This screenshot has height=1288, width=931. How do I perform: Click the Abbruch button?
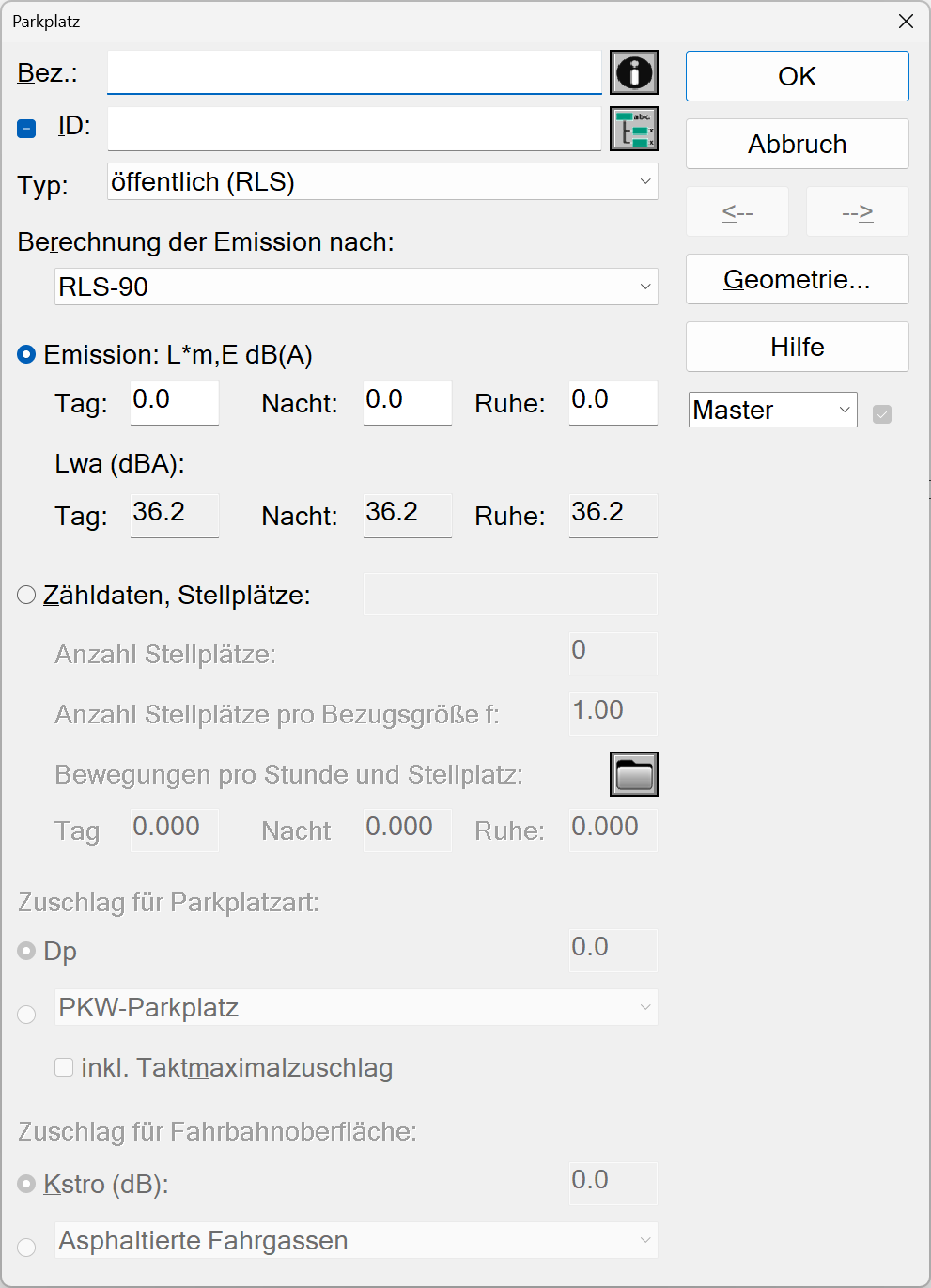(798, 144)
